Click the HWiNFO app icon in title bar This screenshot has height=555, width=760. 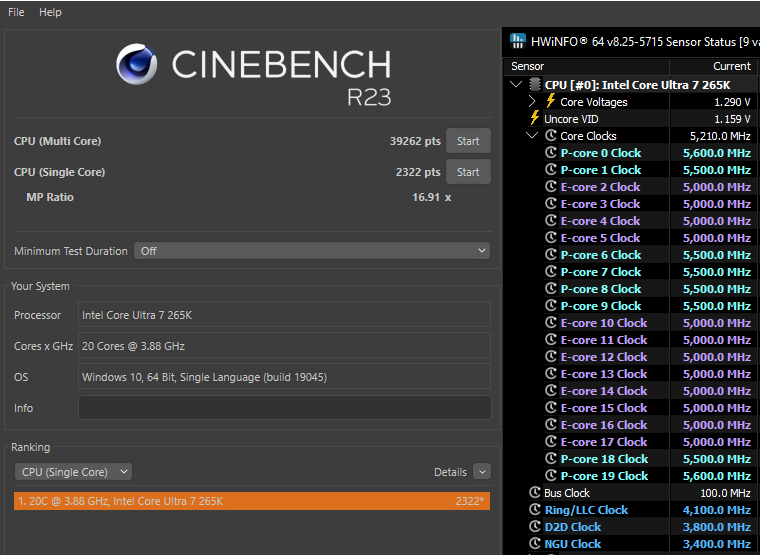click(518, 41)
